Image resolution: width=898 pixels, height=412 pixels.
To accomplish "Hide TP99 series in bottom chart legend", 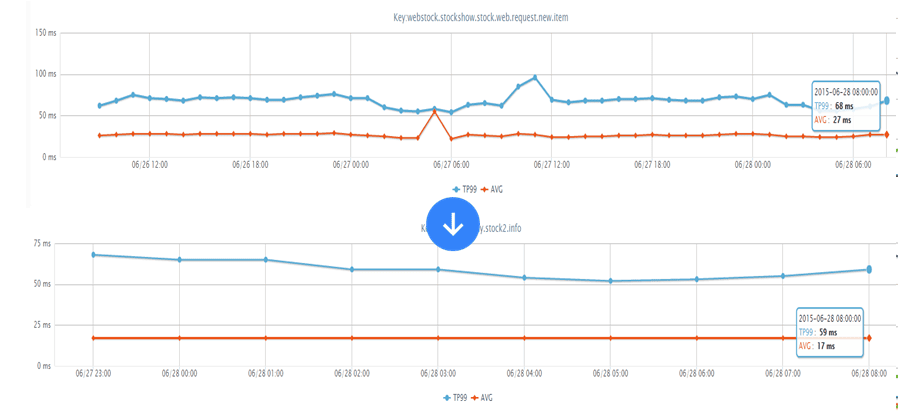I will click(x=455, y=397).
